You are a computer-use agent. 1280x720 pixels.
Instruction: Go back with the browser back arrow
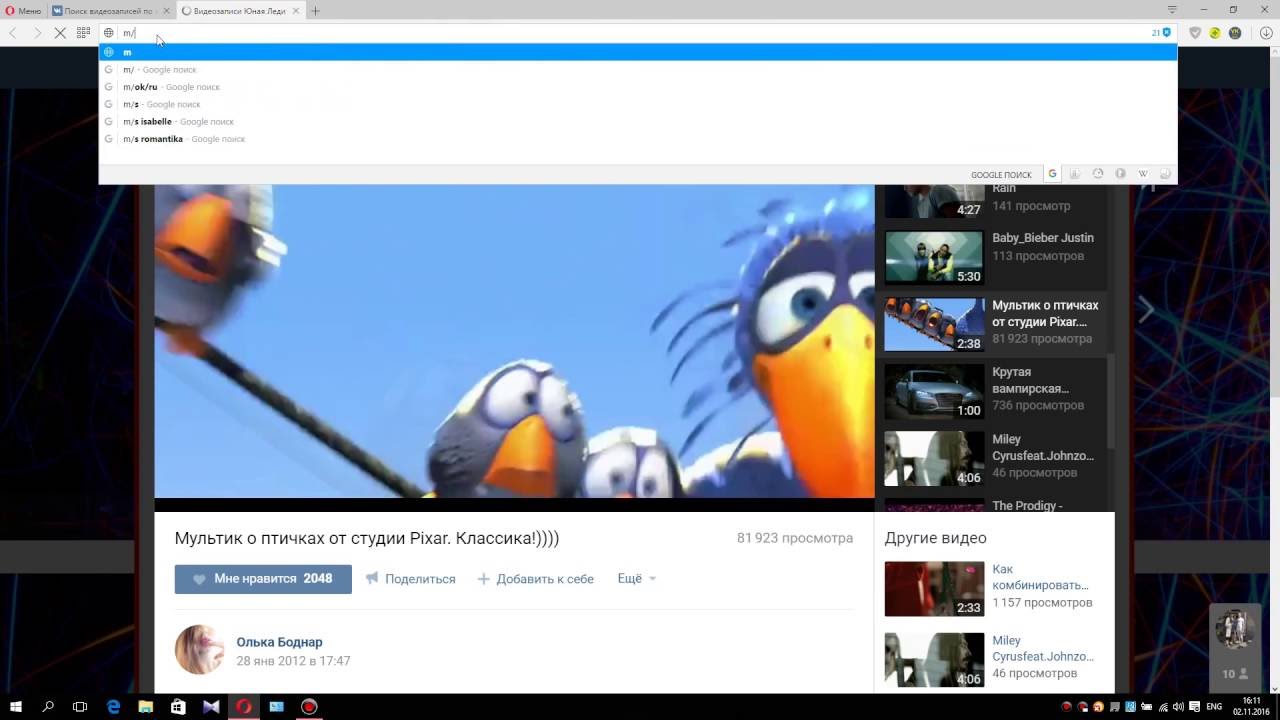coord(14,33)
